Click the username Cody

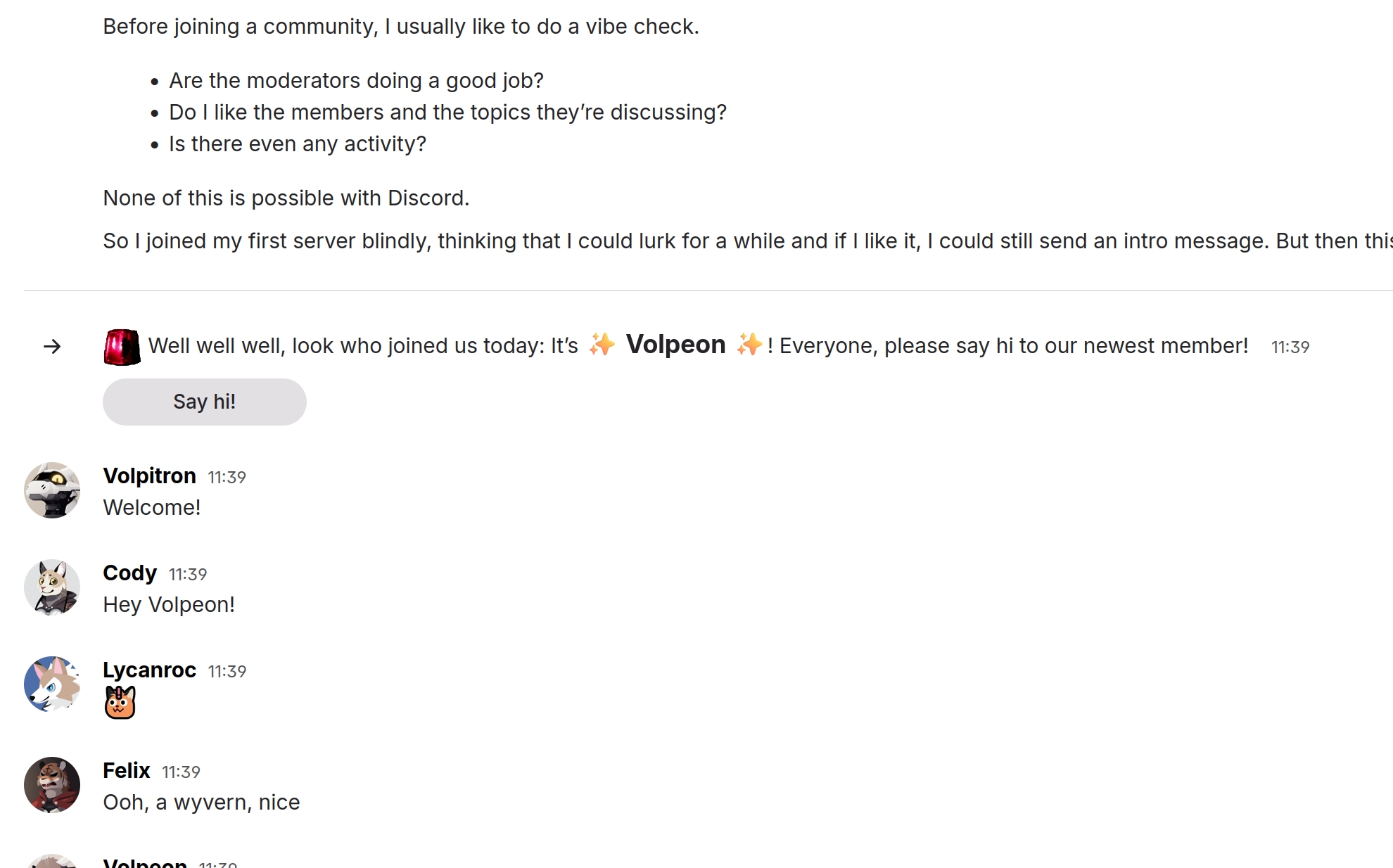pyautogui.click(x=129, y=573)
